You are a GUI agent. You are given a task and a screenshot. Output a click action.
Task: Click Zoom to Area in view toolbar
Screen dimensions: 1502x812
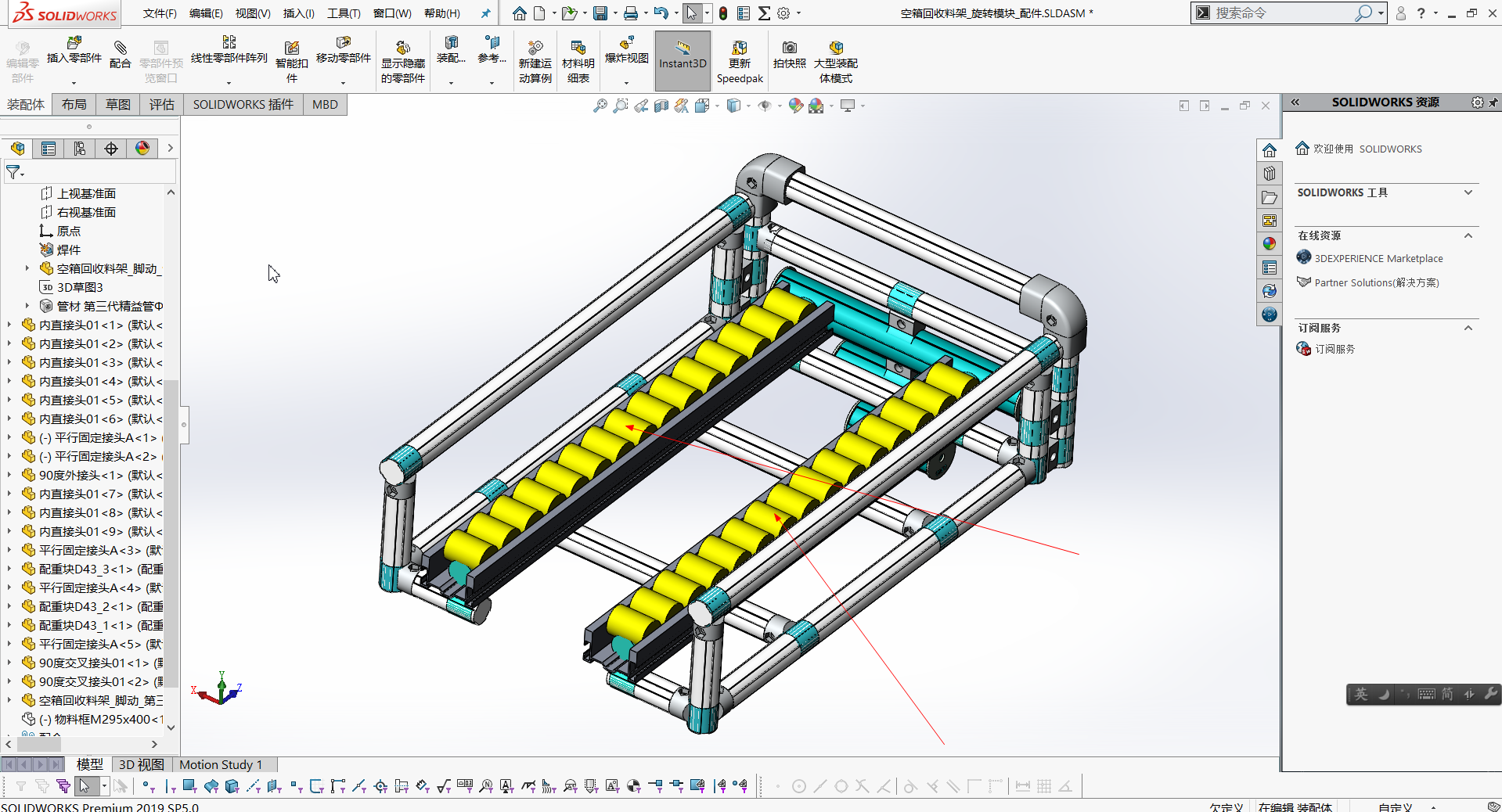click(x=621, y=106)
